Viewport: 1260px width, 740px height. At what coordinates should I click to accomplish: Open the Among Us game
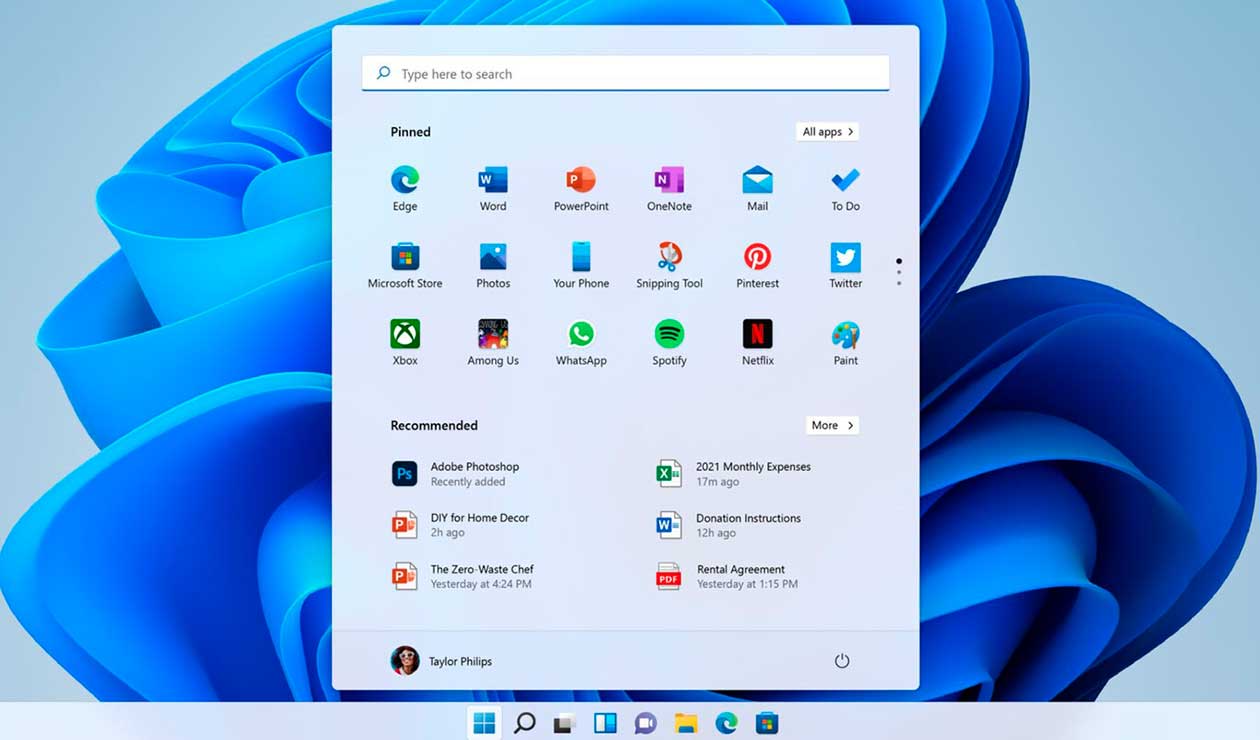[x=493, y=343]
